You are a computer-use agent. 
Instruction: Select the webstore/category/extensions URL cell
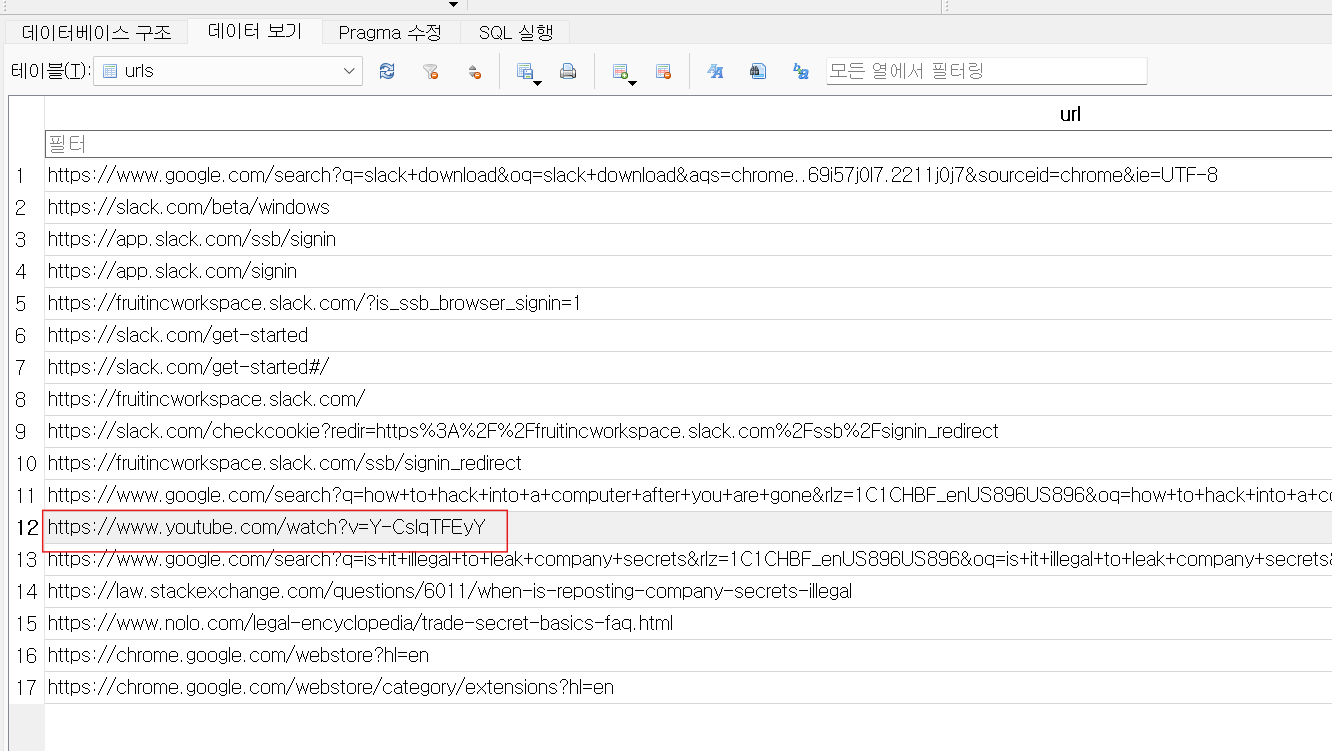click(688, 687)
